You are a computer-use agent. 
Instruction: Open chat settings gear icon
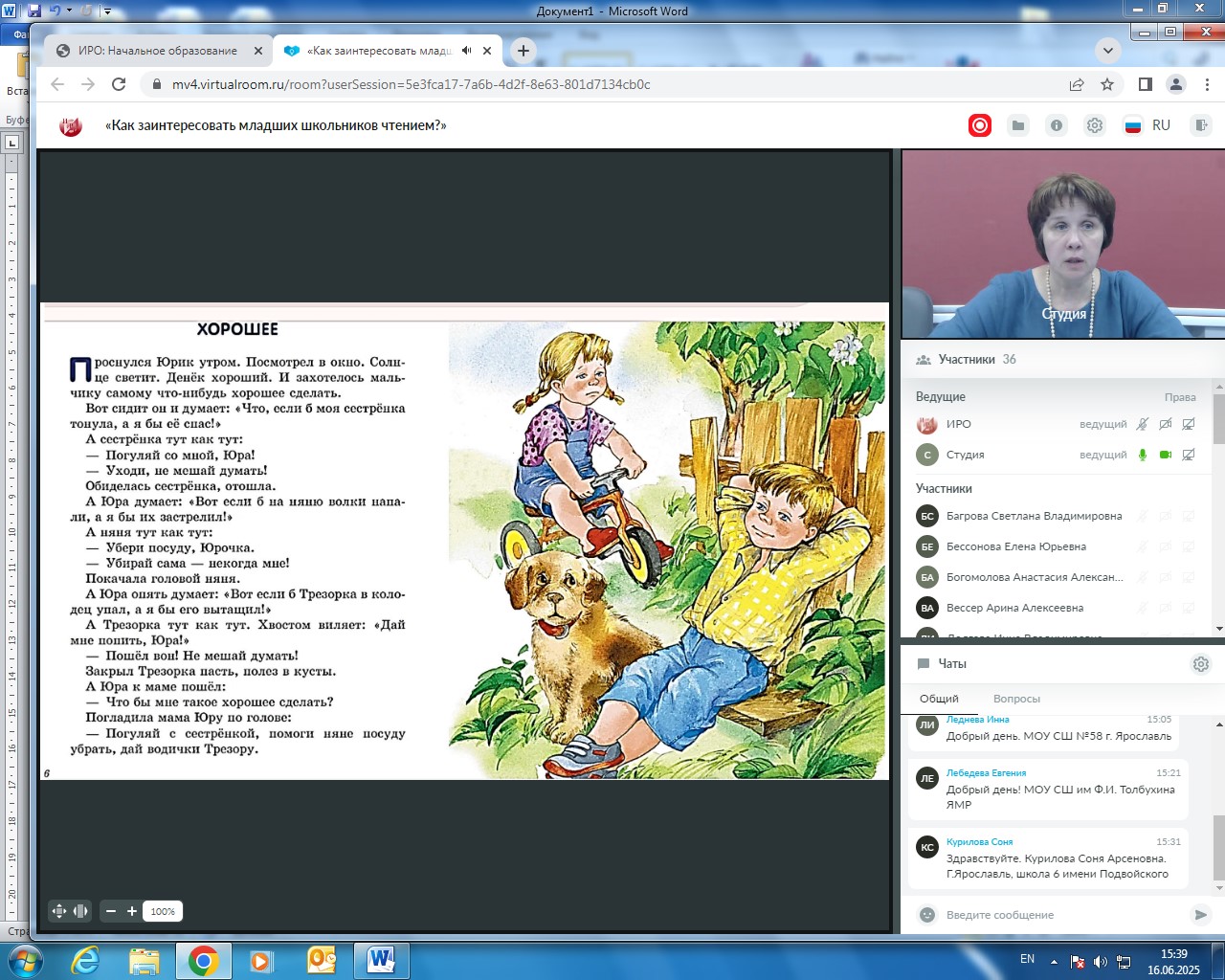coord(1201,664)
